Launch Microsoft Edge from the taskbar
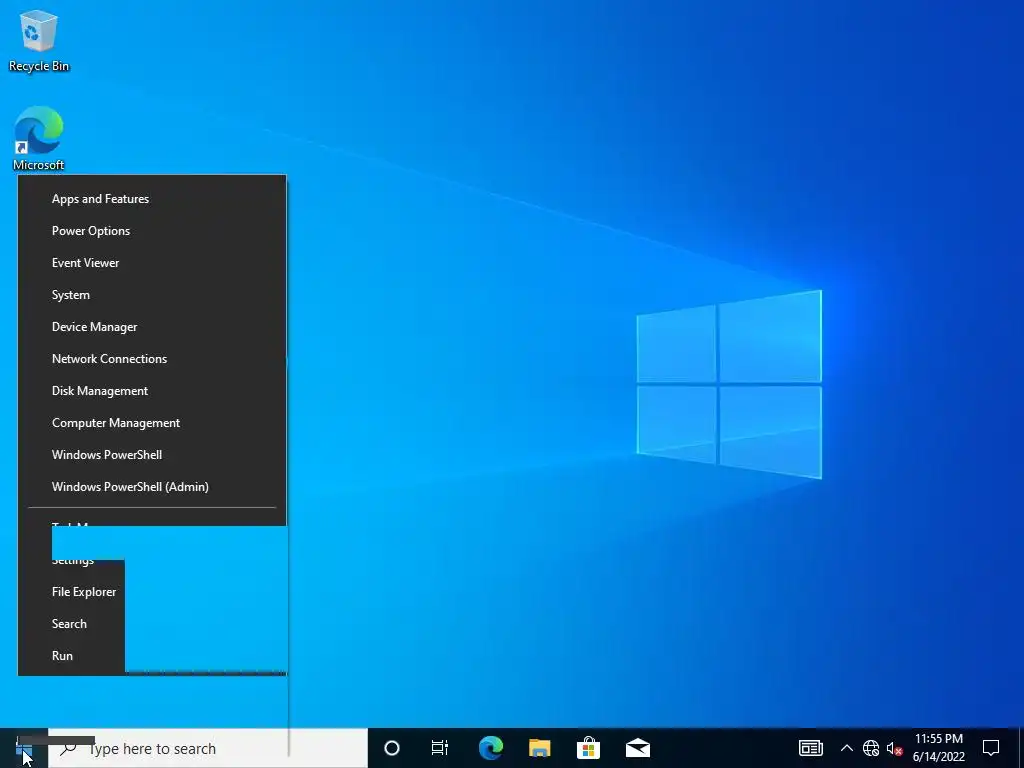1024x768 pixels. [490, 748]
